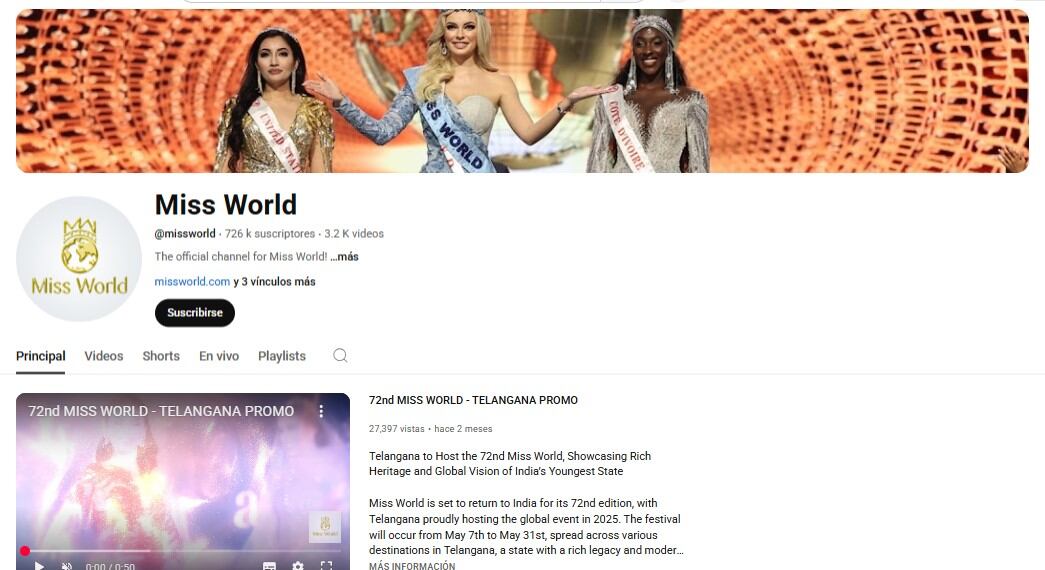This screenshot has height=570, width=1045.
Task: Switch to the Videos tab
Action: tap(104, 356)
